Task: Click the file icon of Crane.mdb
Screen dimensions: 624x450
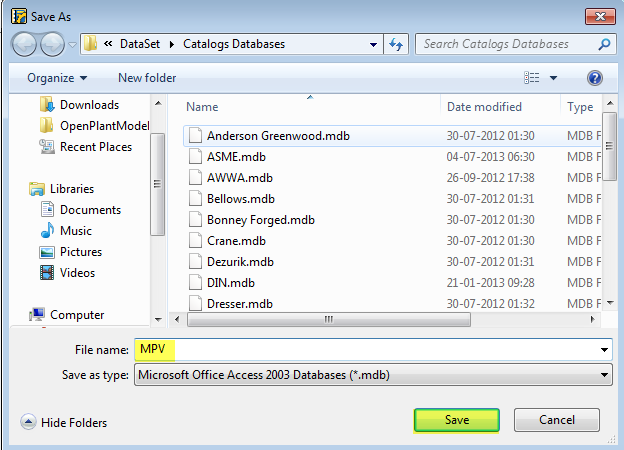Action: point(195,241)
